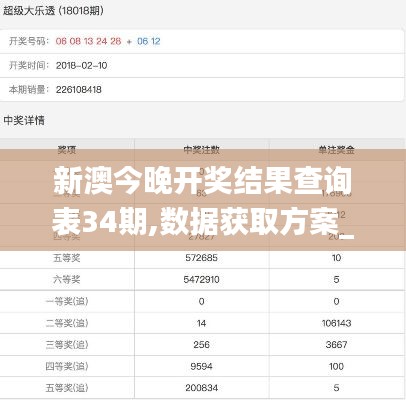Click the '中奖注数' column header
The height and width of the screenshot is (400, 406).
202,150
